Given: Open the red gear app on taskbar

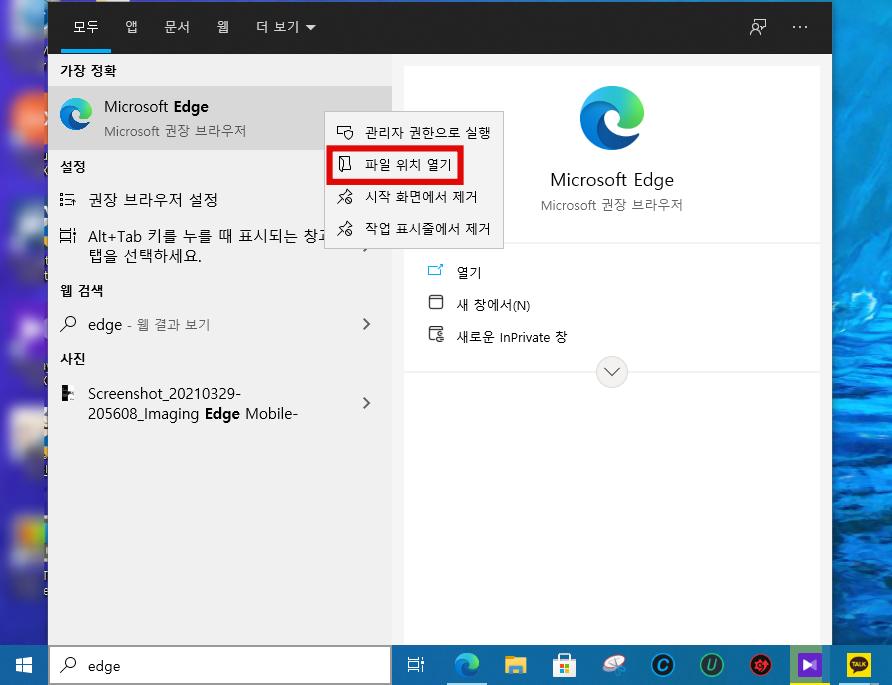Looking at the screenshot, I should click(x=761, y=665).
